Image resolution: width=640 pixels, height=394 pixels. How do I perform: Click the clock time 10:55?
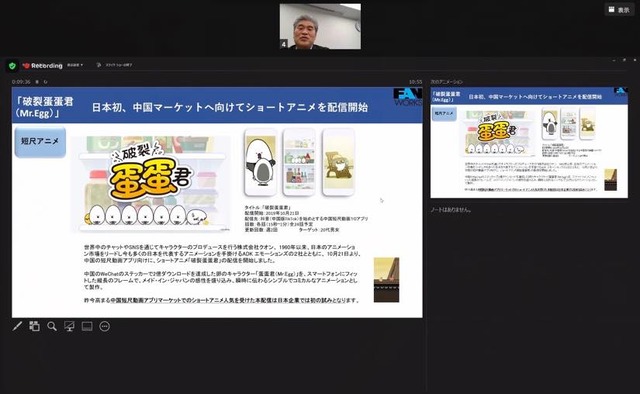point(416,82)
